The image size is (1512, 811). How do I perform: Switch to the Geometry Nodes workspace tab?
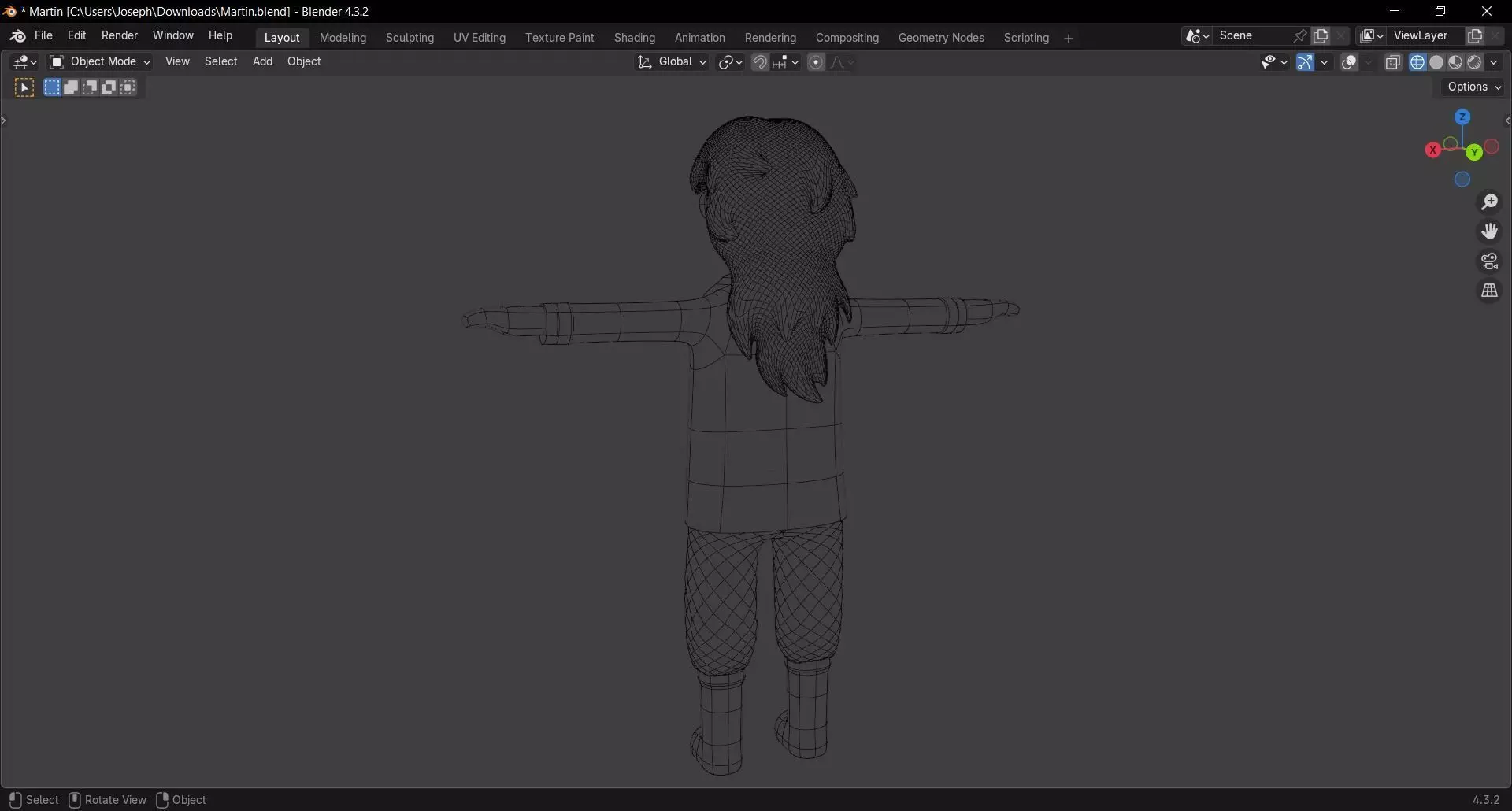point(941,38)
